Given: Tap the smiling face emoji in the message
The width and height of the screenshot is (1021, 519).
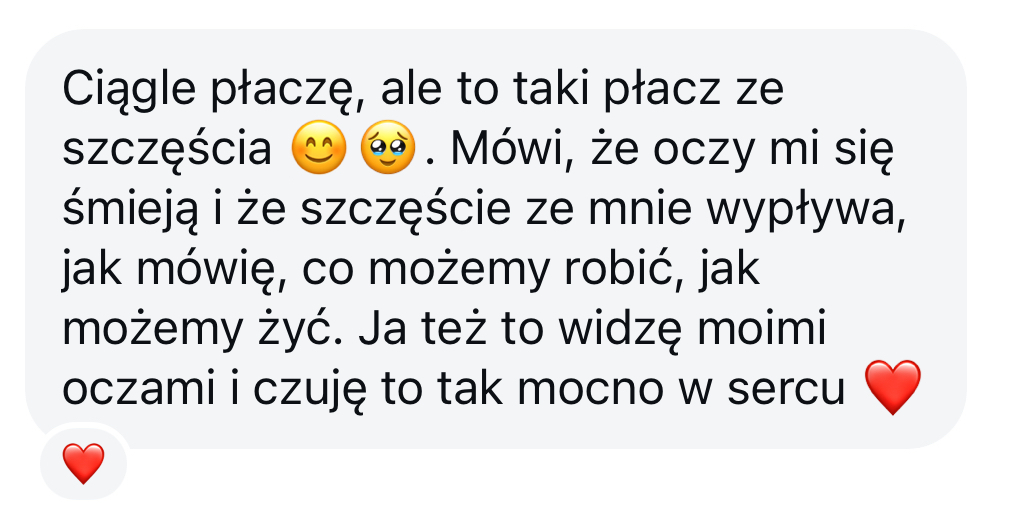Looking at the screenshot, I should point(319,147).
